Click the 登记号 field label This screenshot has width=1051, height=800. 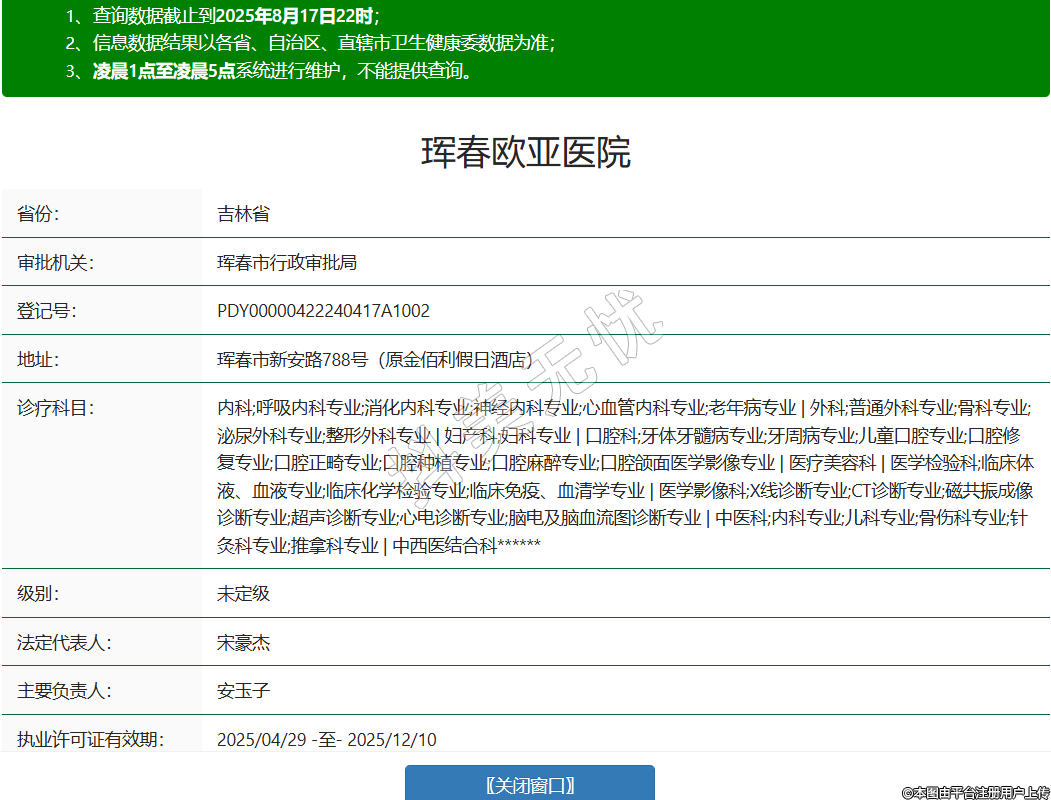(46, 311)
